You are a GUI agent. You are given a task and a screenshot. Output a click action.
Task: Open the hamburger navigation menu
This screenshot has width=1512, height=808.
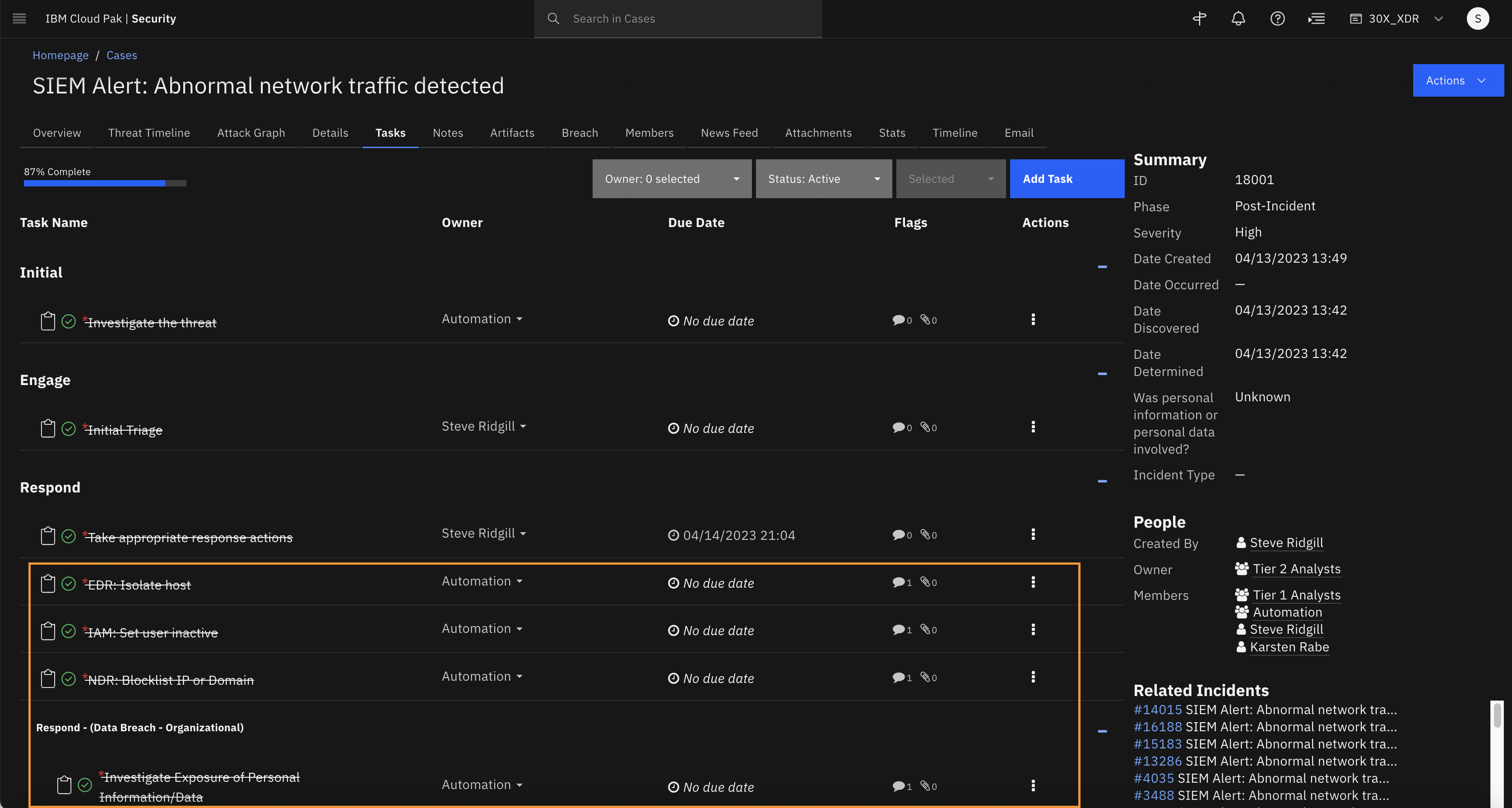point(19,18)
